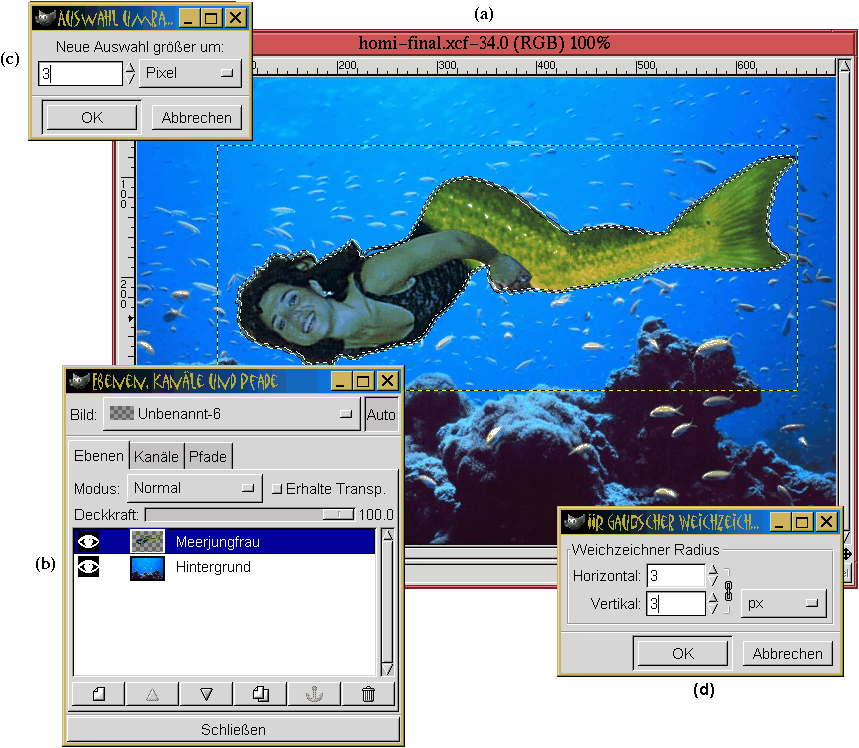
Task: Click the duplicate layer icon
Action: pyautogui.click(x=261, y=694)
